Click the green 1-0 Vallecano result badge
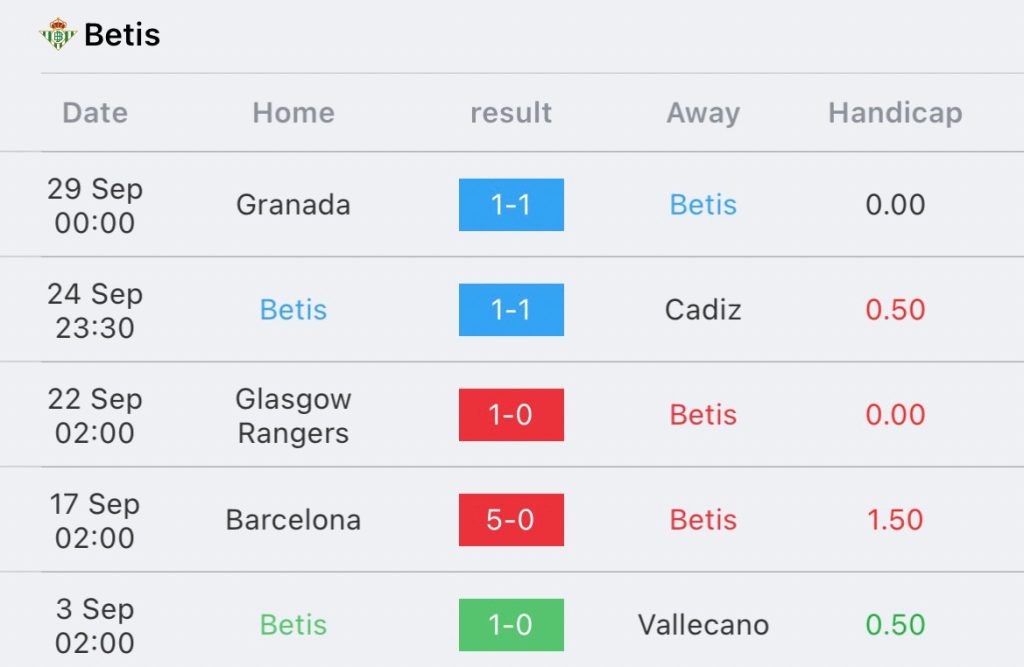Screen dimensions: 1024x667 point(511,625)
